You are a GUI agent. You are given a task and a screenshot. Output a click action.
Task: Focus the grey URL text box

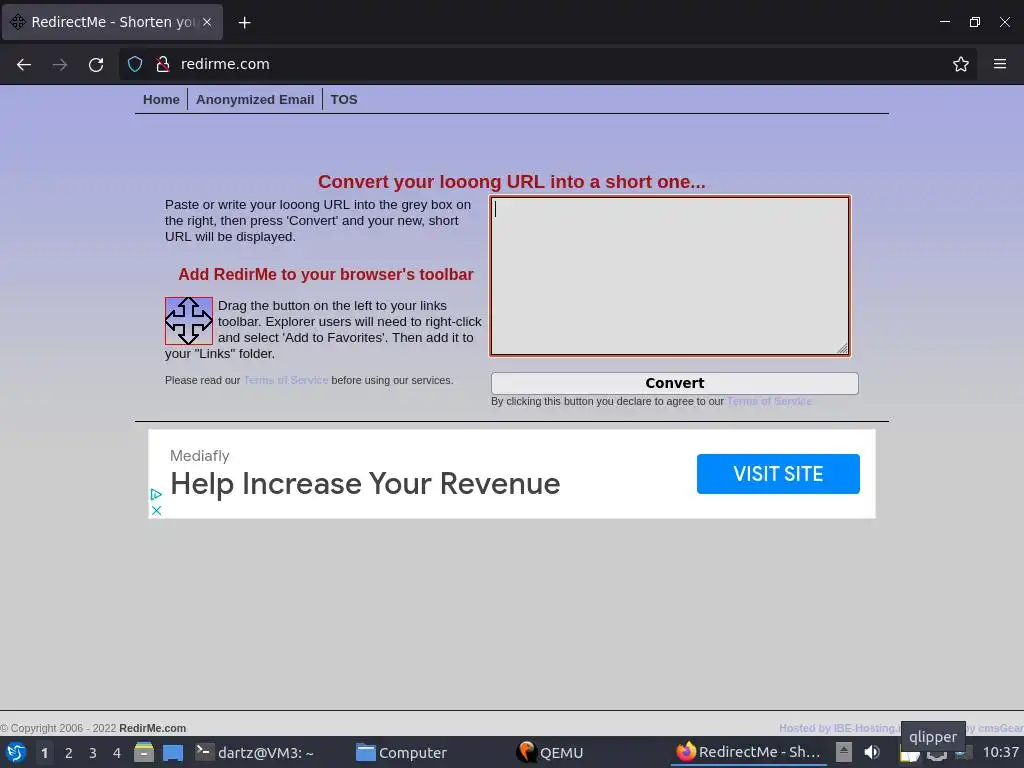[x=670, y=276]
